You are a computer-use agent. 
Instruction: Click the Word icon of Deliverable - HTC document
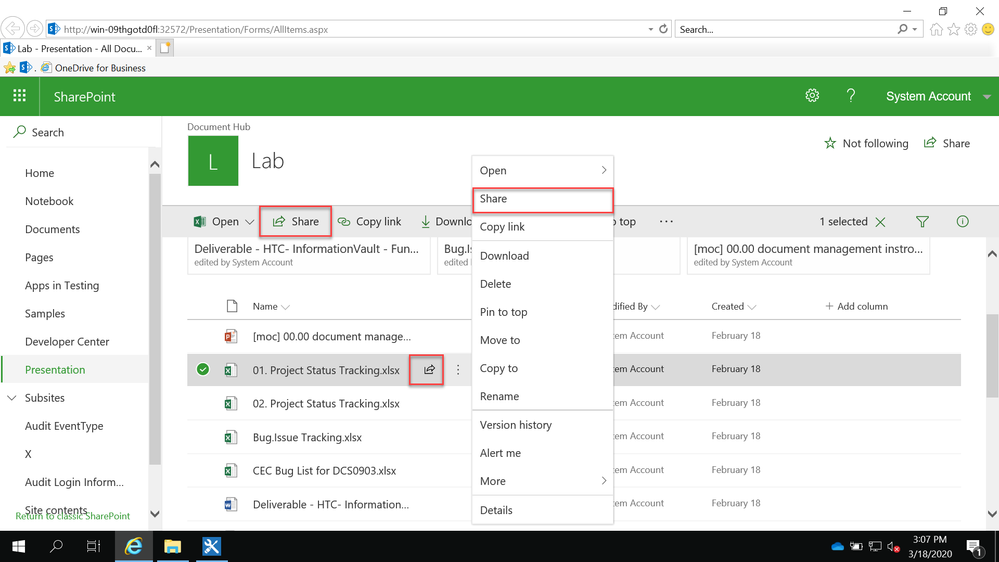pos(231,504)
